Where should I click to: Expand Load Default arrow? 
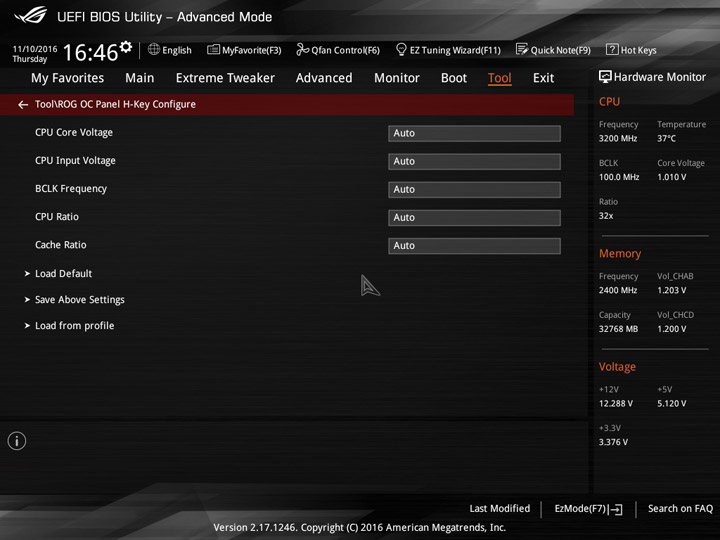27,274
